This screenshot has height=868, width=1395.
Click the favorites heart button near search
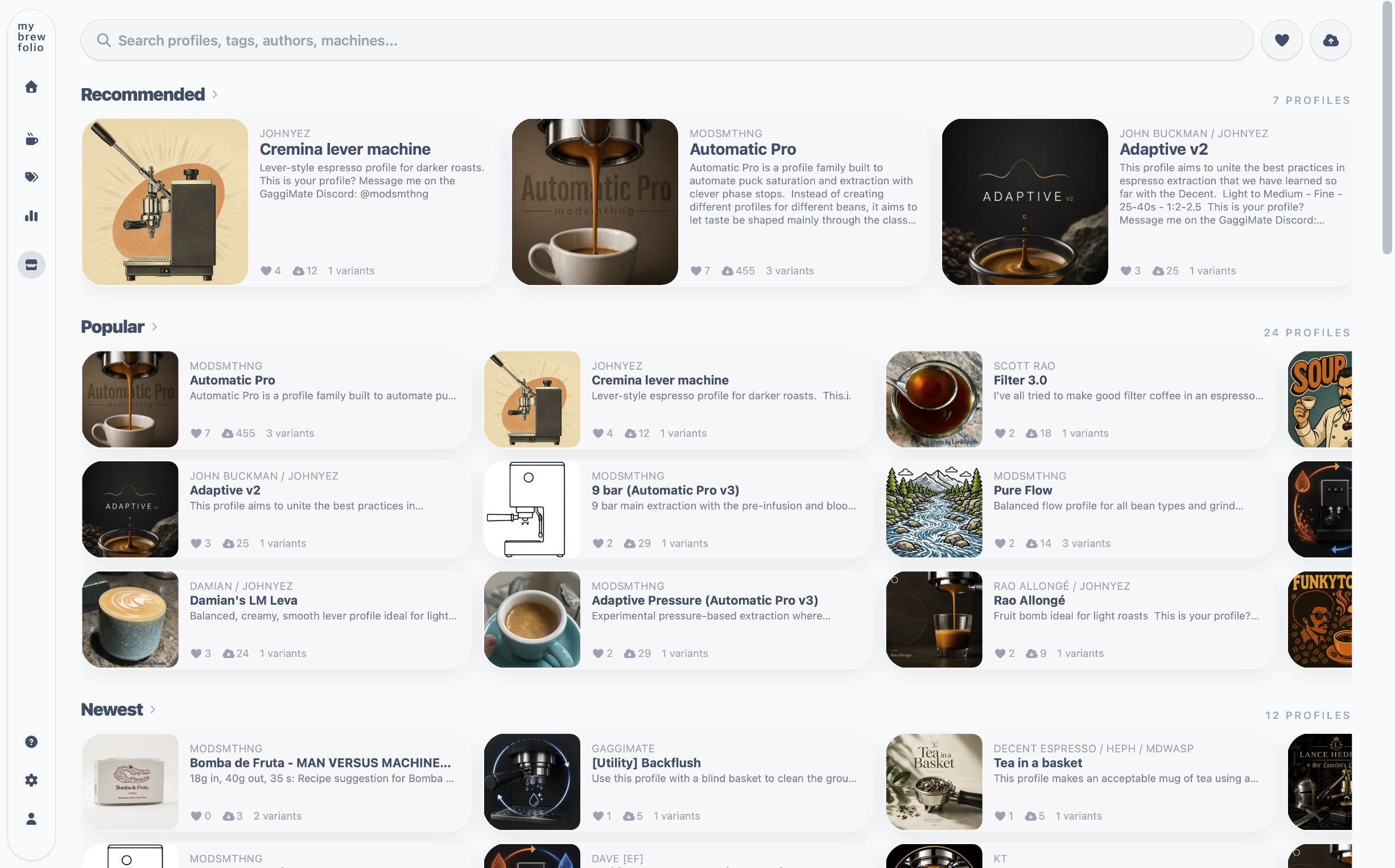click(1281, 40)
